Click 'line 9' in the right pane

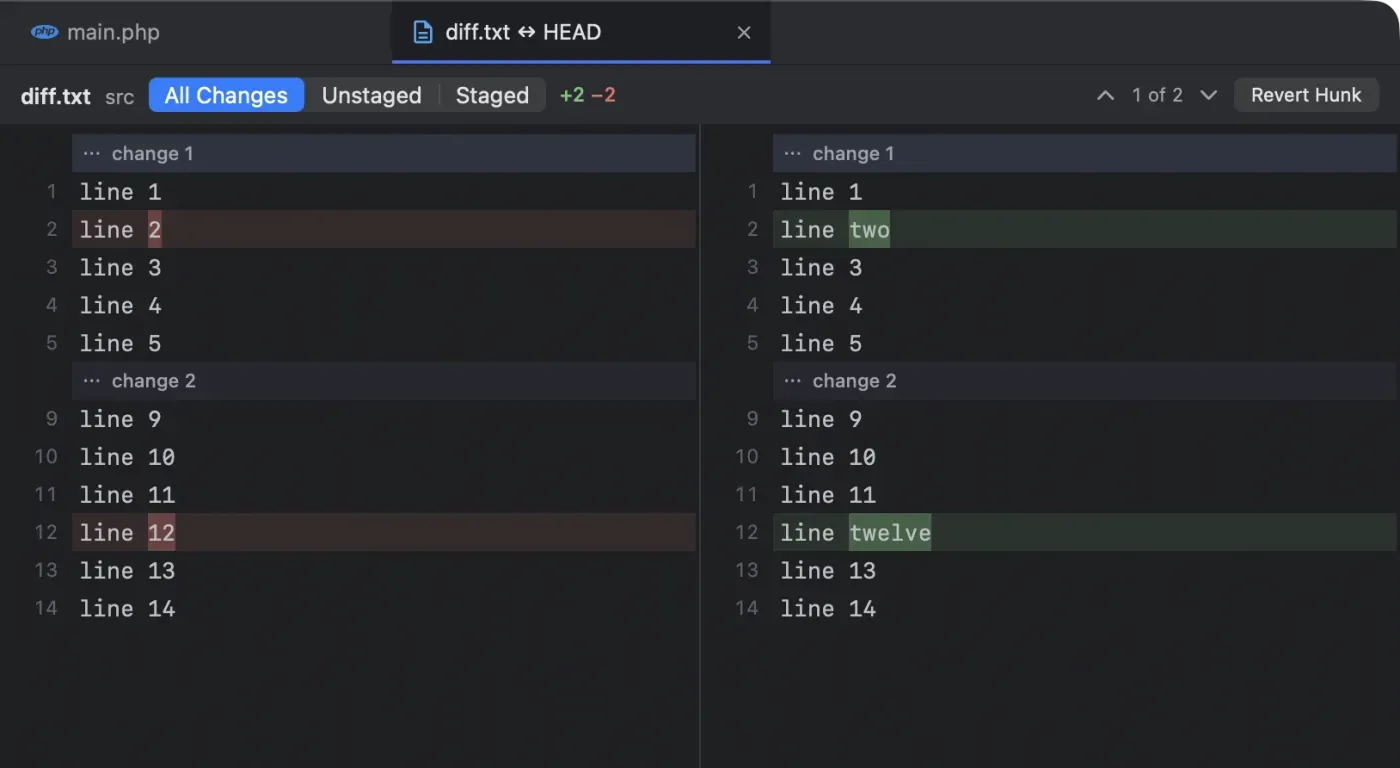(821, 419)
